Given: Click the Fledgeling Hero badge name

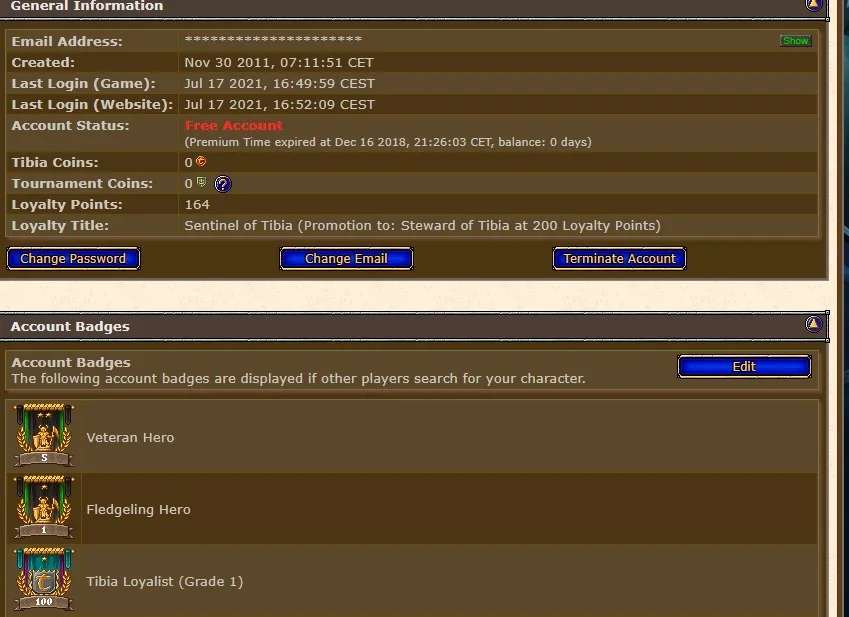Looking at the screenshot, I should pyautogui.click(x=139, y=510).
